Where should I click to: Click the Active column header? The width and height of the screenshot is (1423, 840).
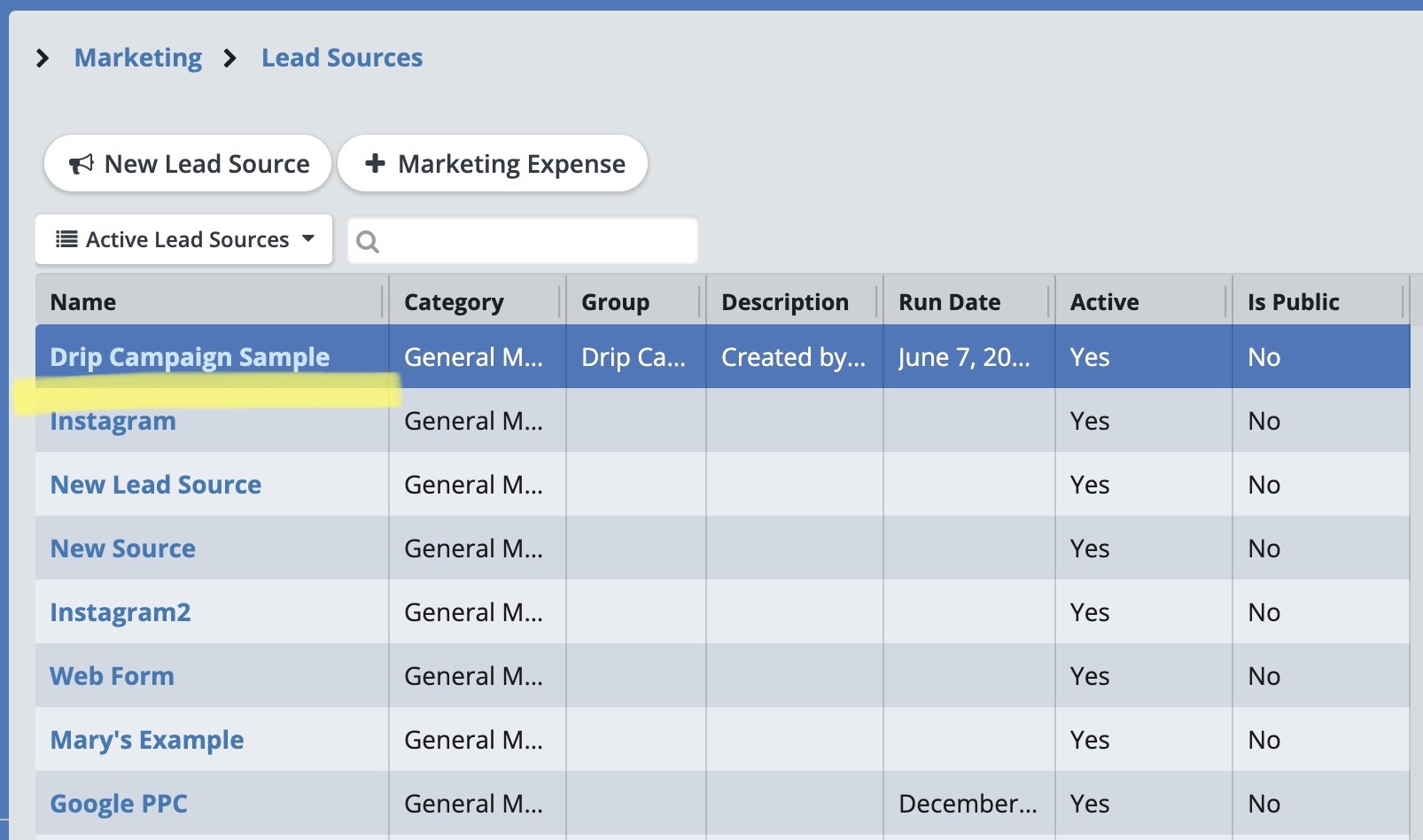pyautogui.click(x=1104, y=302)
